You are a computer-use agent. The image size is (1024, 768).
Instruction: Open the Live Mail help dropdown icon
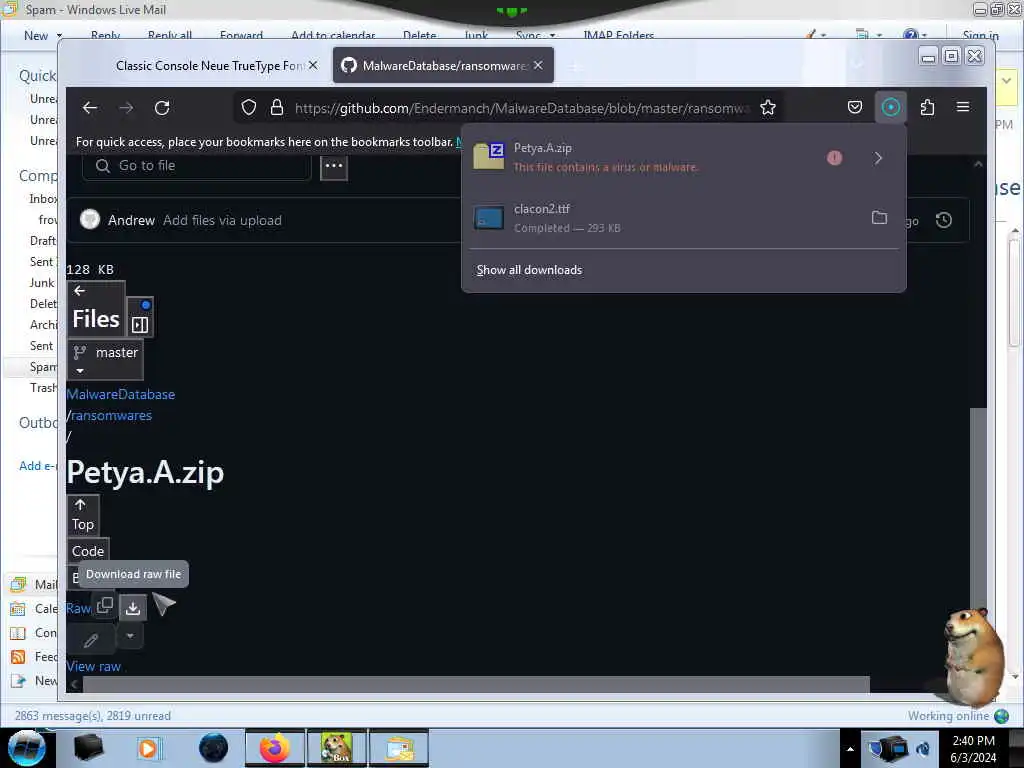(916, 35)
